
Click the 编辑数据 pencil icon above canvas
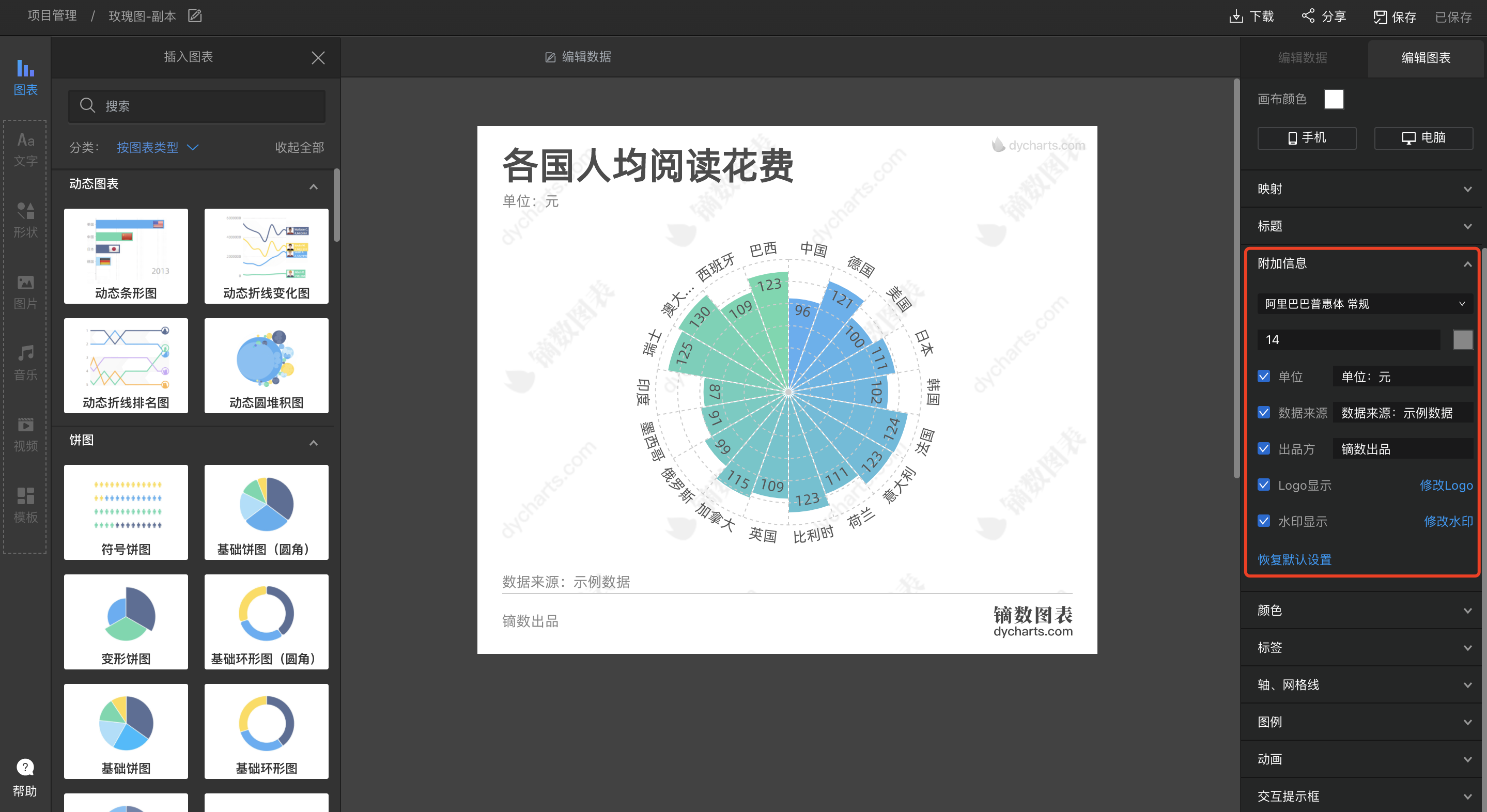click(550, 57)
